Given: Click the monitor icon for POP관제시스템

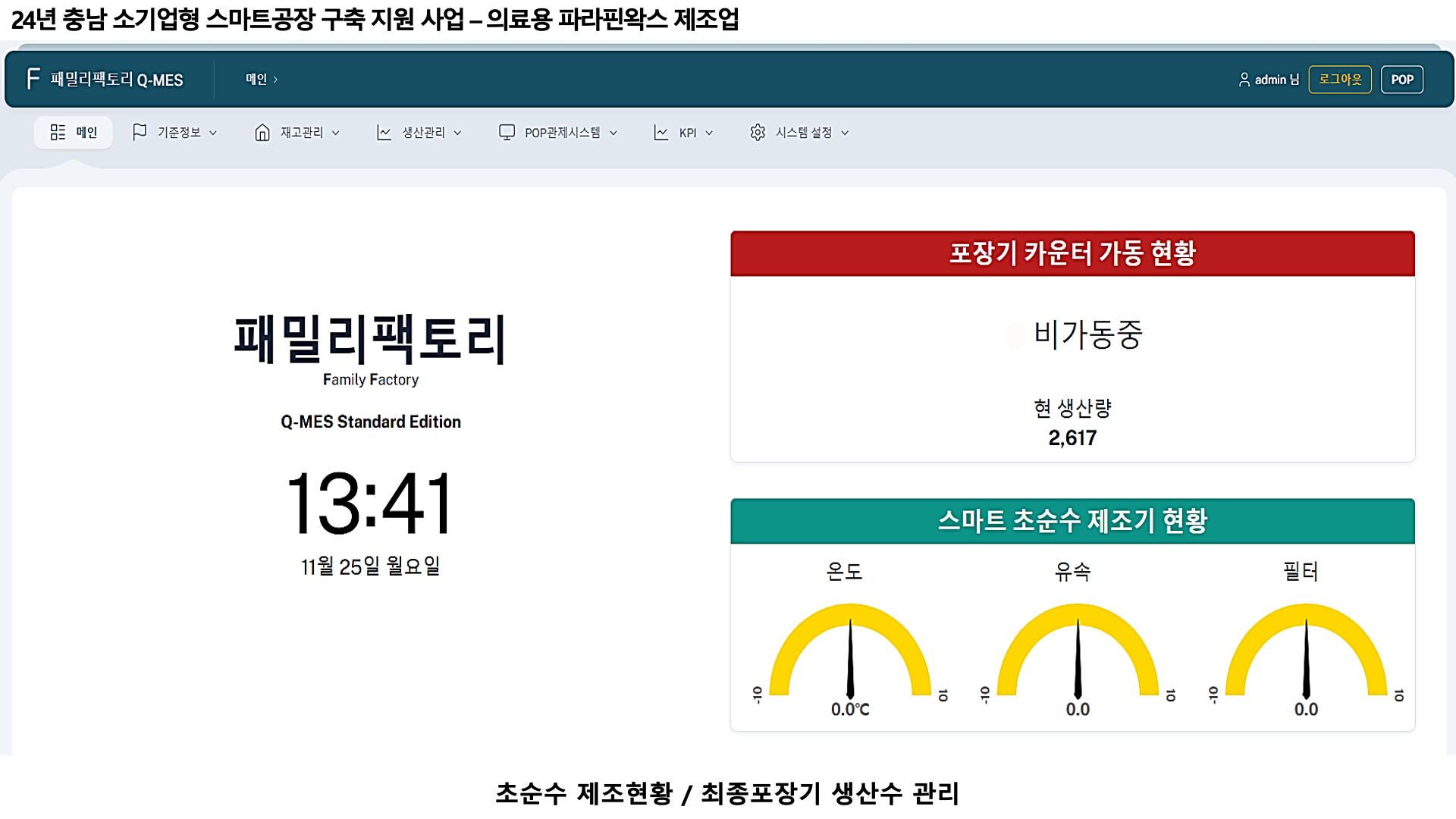Looking at the screenshot, I should coord(507,132).
